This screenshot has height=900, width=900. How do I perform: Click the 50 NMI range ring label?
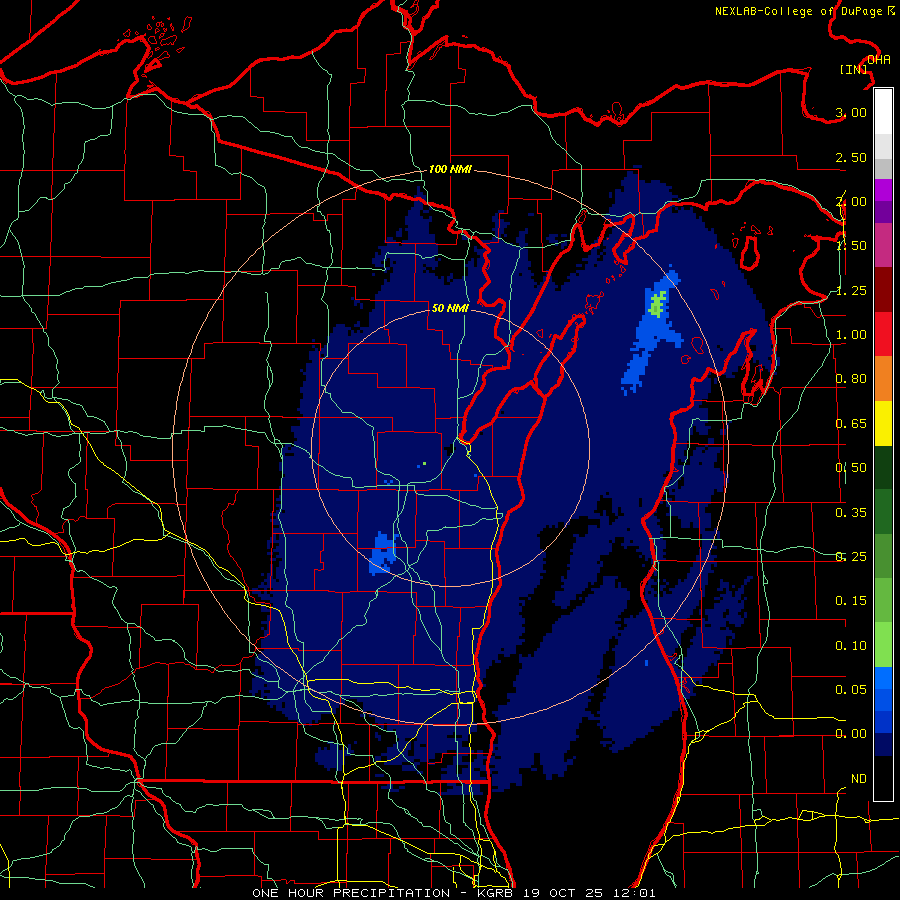pos(450,308)
